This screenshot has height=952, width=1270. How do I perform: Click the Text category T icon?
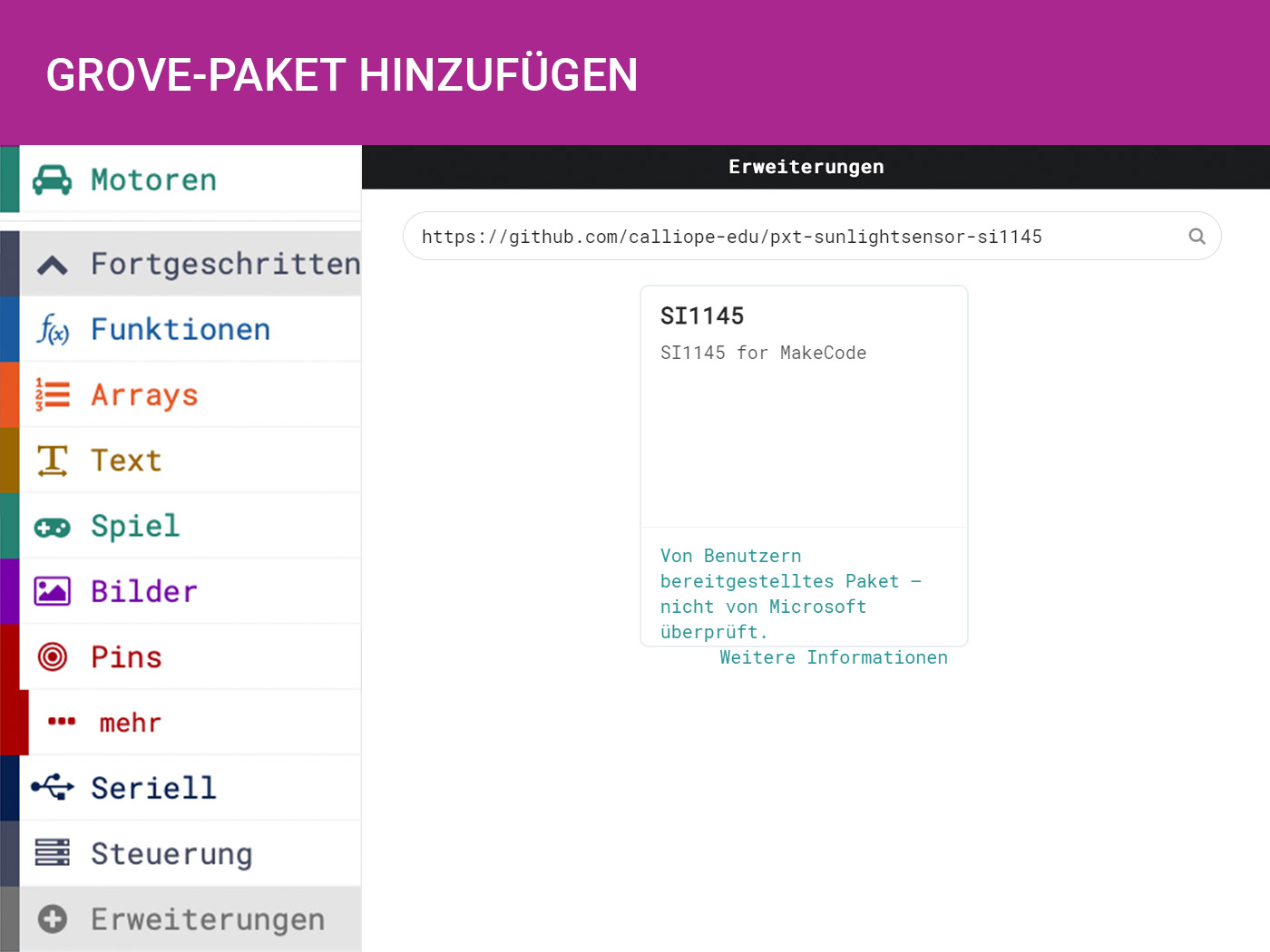53,461
